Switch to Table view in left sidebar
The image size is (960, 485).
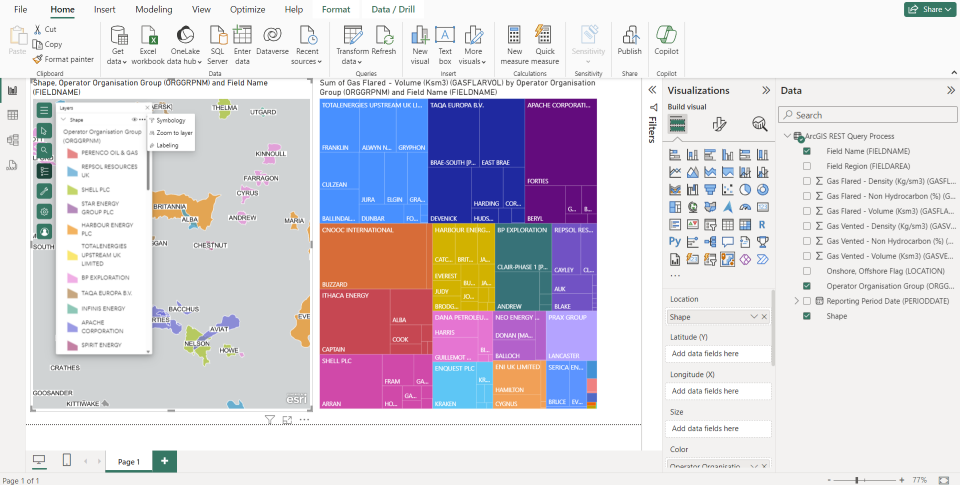coord(12,115)
